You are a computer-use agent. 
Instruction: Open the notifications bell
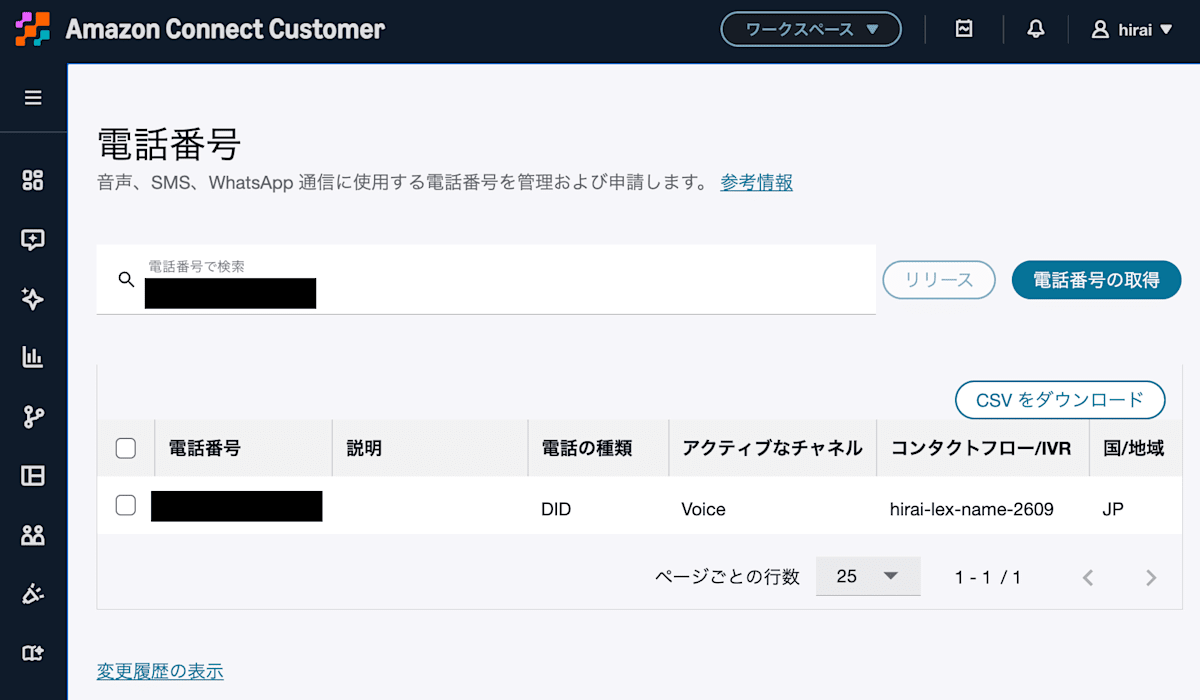1036,30
